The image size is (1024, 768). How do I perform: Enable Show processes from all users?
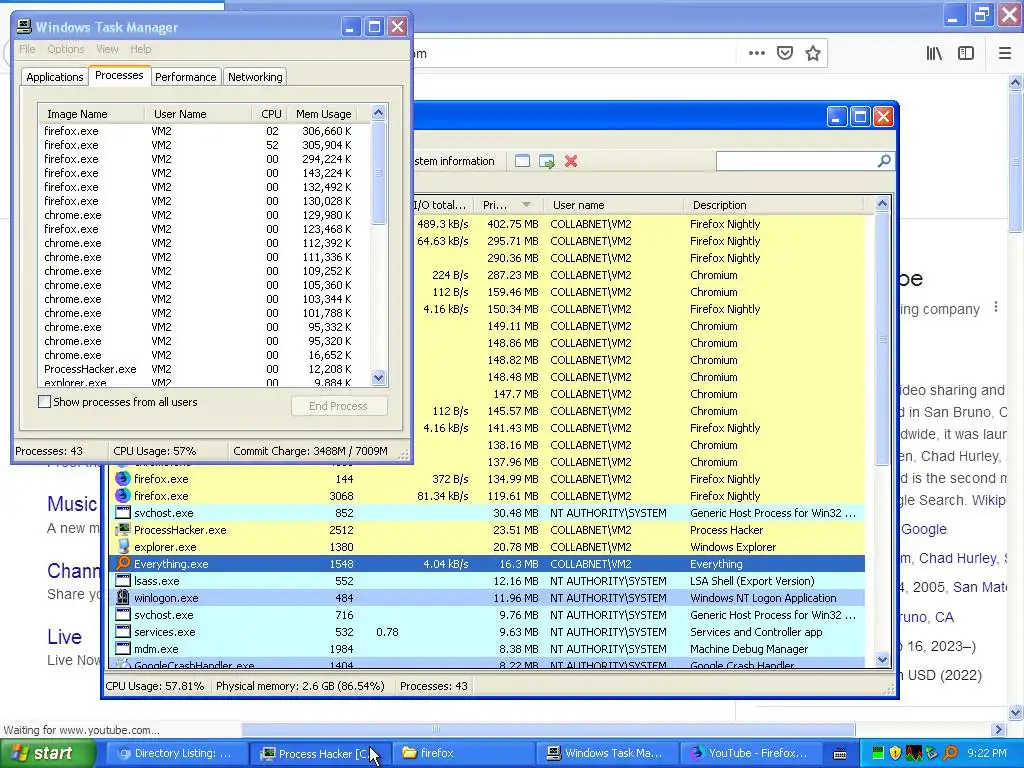[44, 402]
